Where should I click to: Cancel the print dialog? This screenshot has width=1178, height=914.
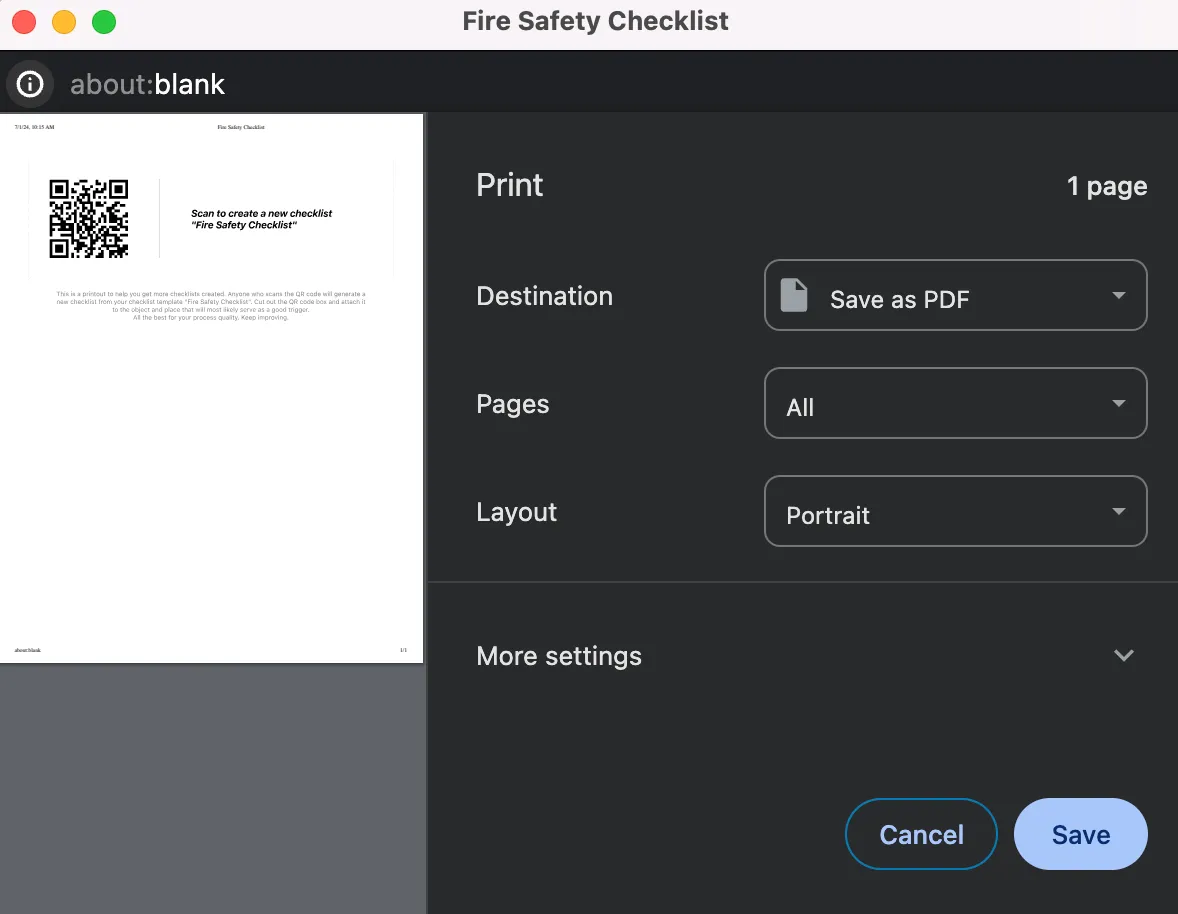pyautogui.click(x=921, y=834)
